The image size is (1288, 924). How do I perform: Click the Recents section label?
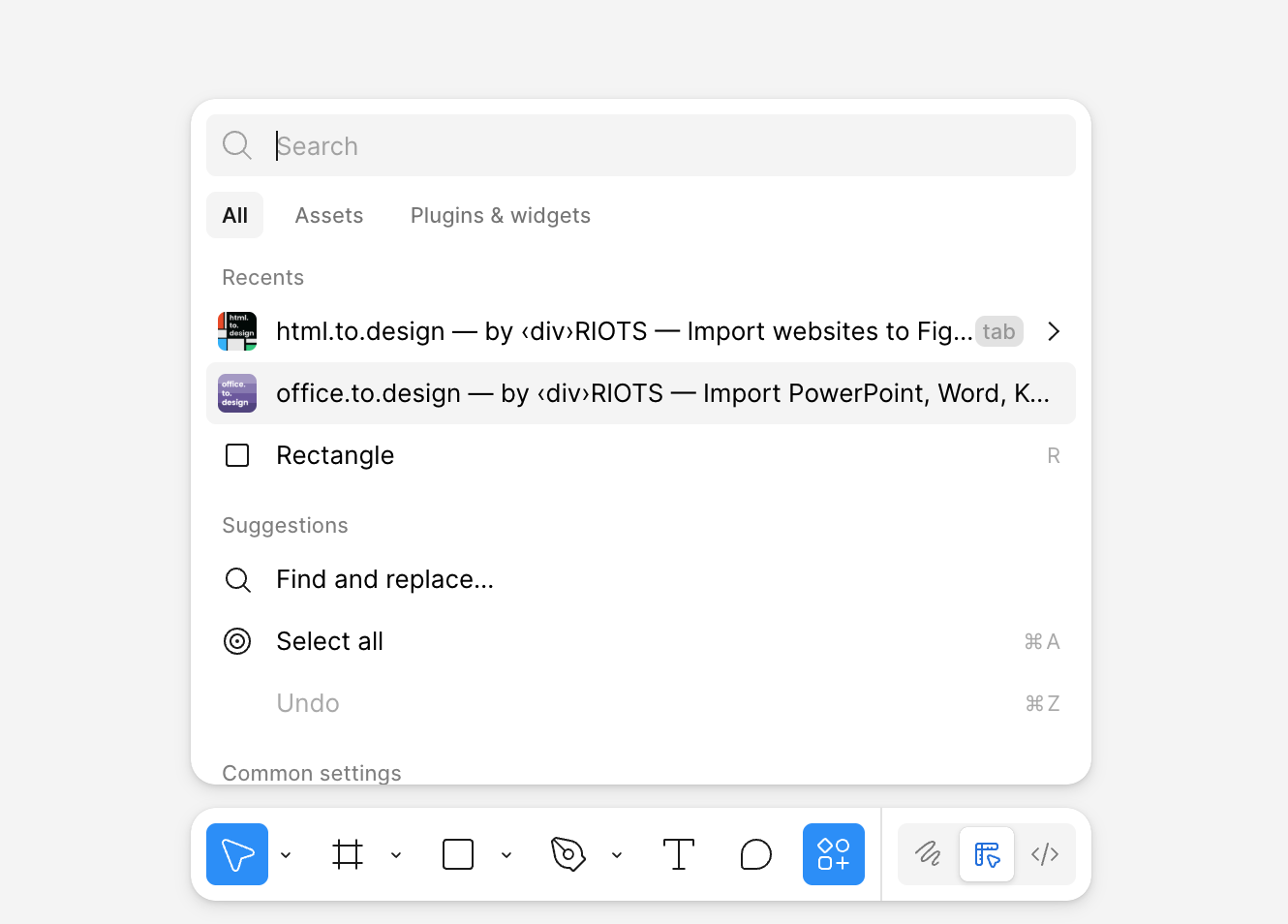click(x=262, y=277)
